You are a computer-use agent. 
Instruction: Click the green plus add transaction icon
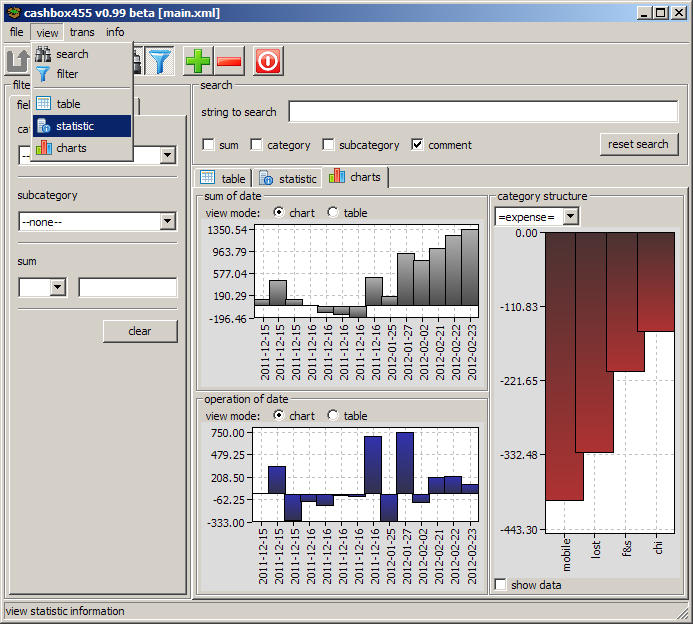(x=198, y=61)
